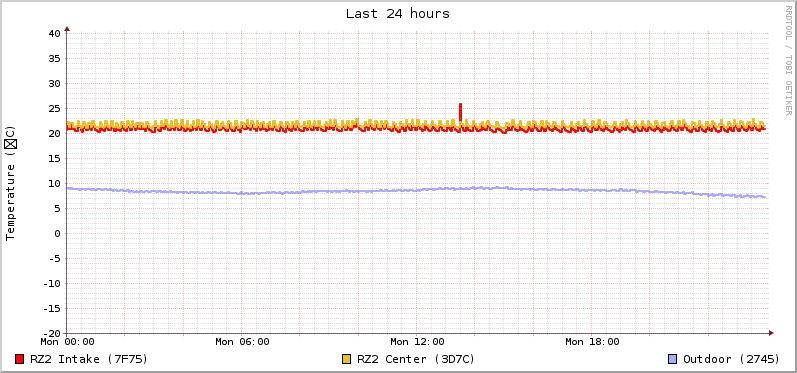Click the yellow RZ2 Center legend swatch
The height and width of the screenshot is (373, 797).
pos(347,359)
